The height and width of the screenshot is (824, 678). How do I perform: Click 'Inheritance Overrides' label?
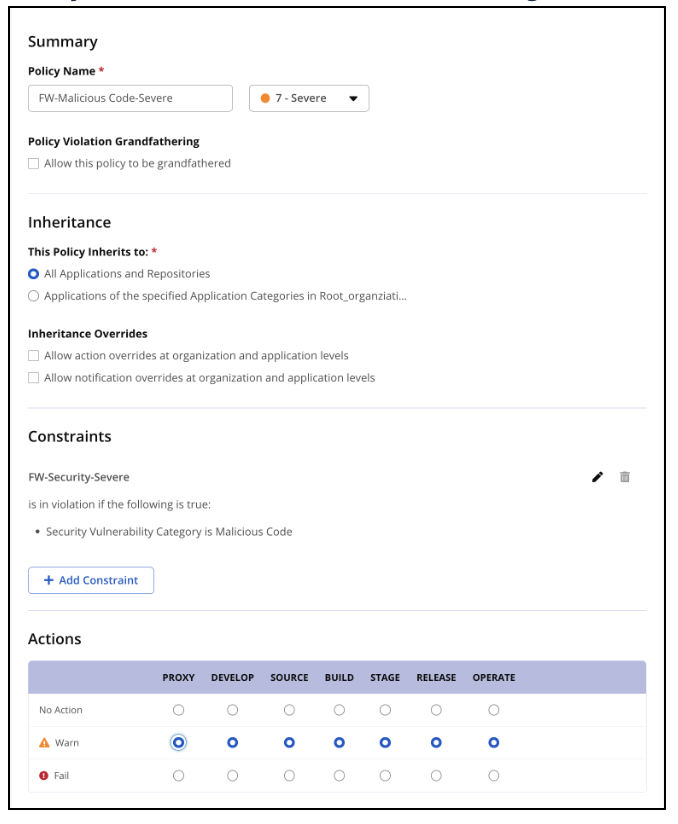coord(88,334)
